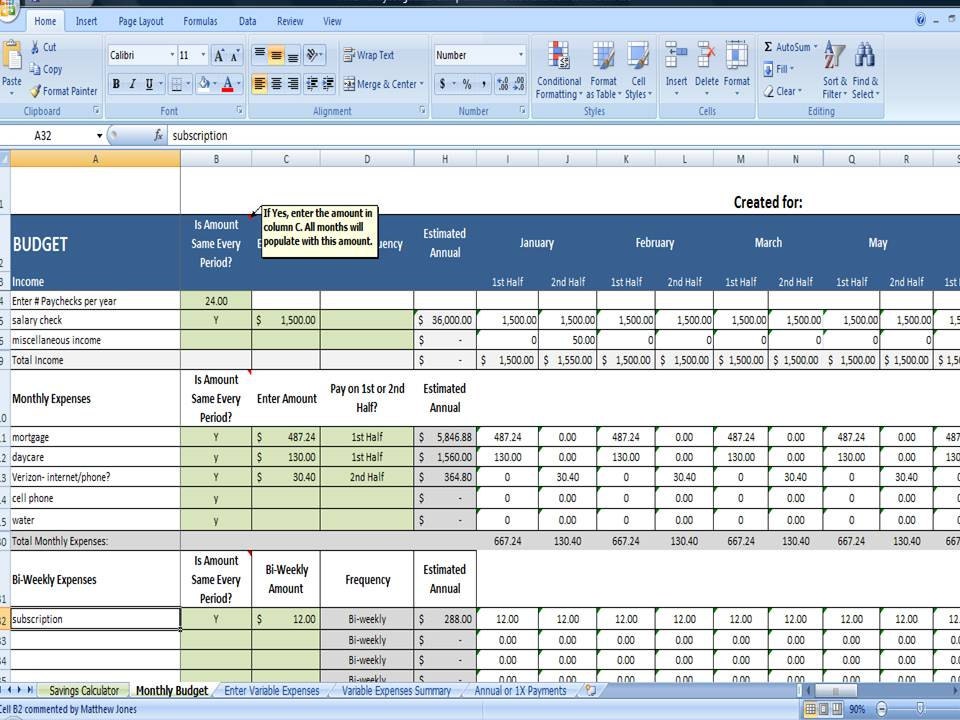Apply the red Font Color
This screenshot has height=720, width=960.
(x=227, y=84)
